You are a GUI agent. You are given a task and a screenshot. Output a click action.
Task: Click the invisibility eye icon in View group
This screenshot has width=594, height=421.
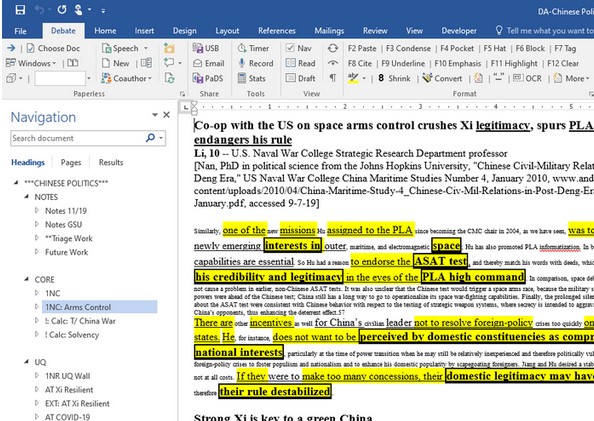(333, 63)
